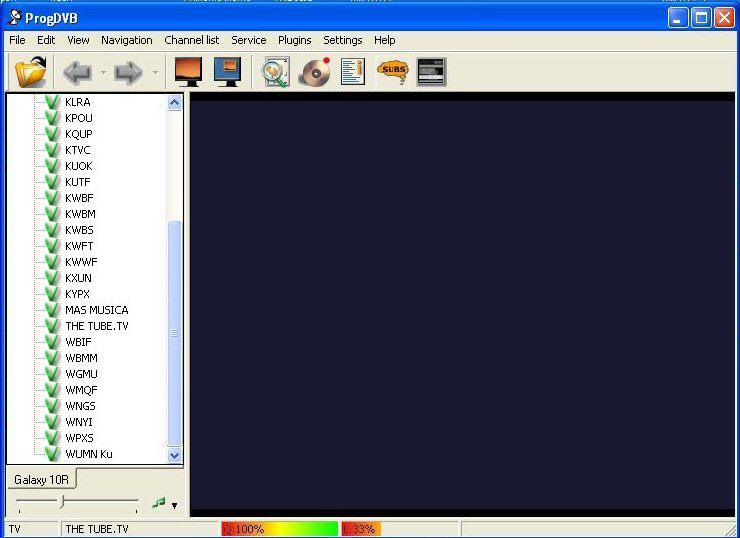Select channel WMQF in the list
The height and width of the screenshot is (538, 740).
pos(81,390)
